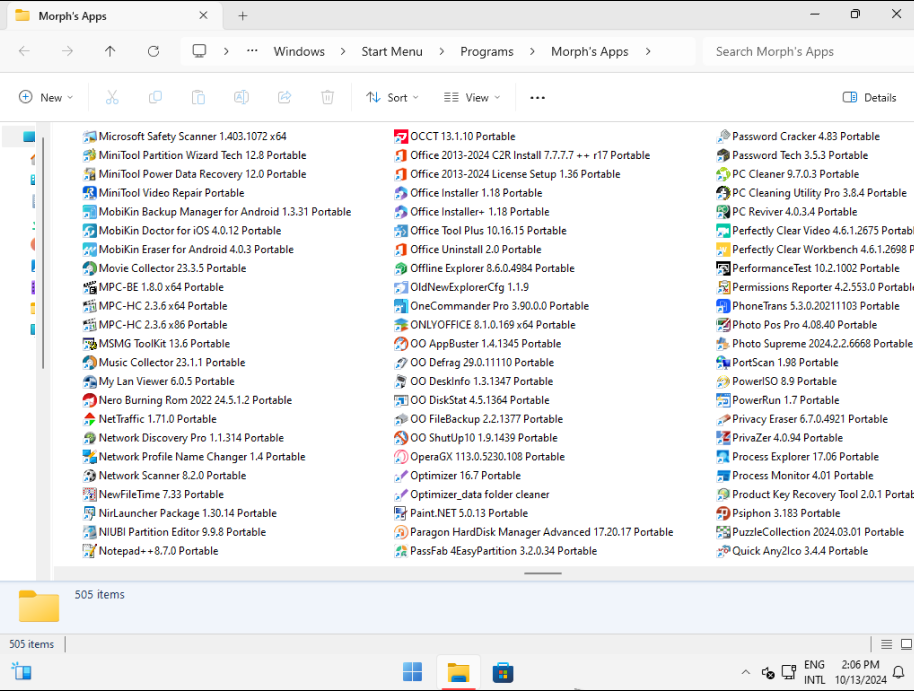The image size is (914, 691).
Task: Toggle the Details pane
Action: pyautogui.click(x=869, y=97)
